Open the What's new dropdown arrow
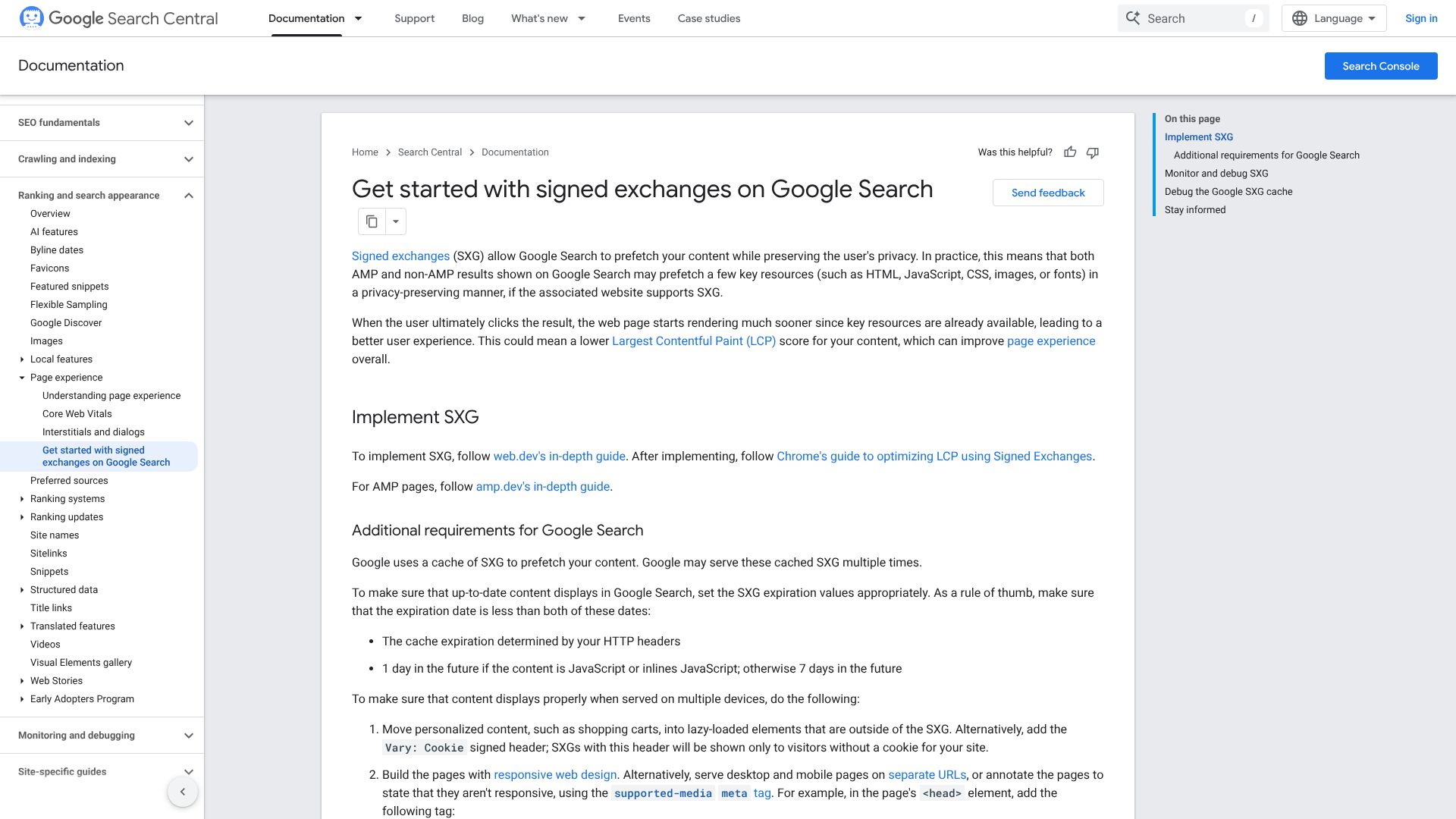The width and height of the screenshot is (1456, 819). pos(582,18)
